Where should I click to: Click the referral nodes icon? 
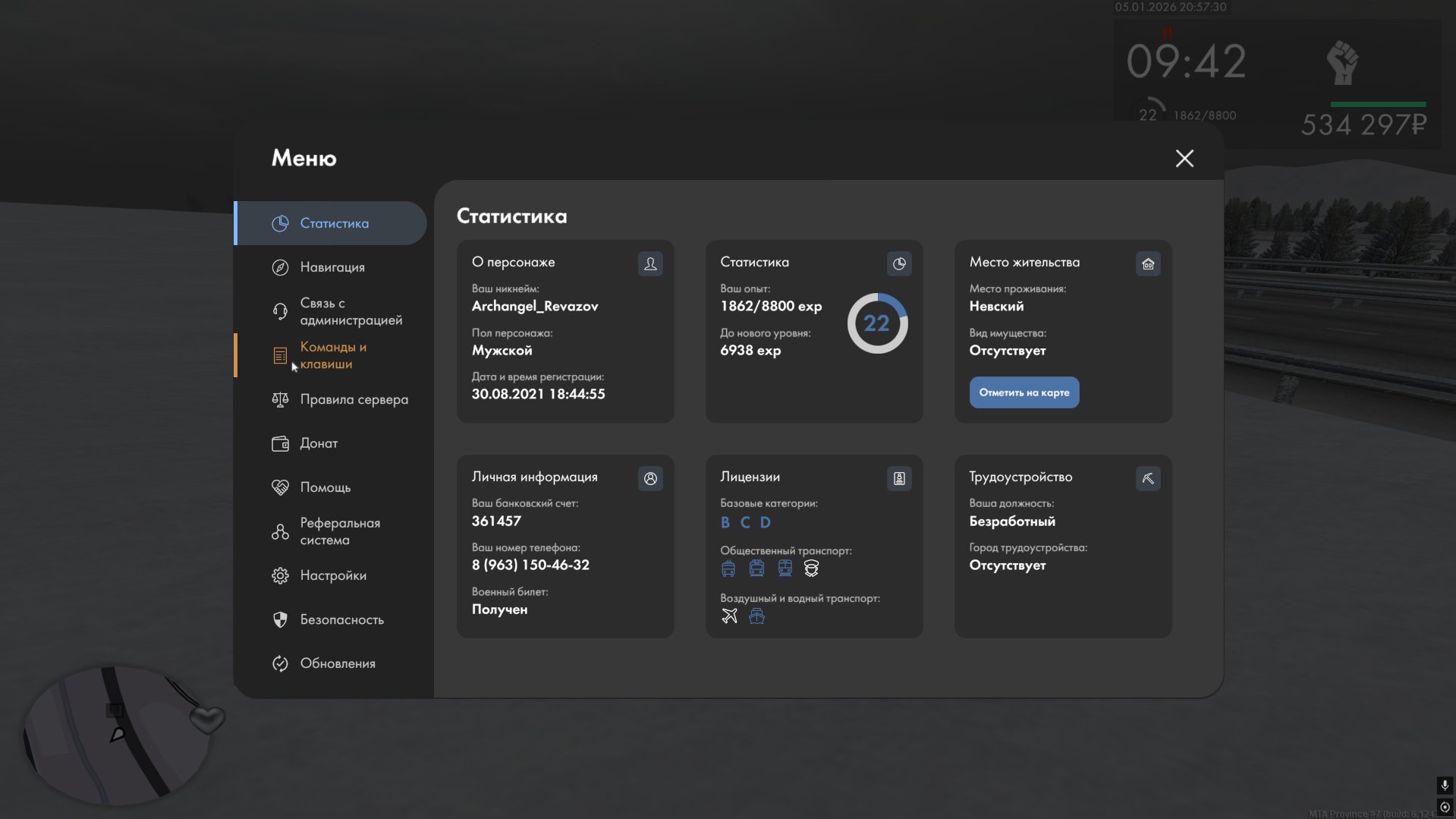[280, 531]
